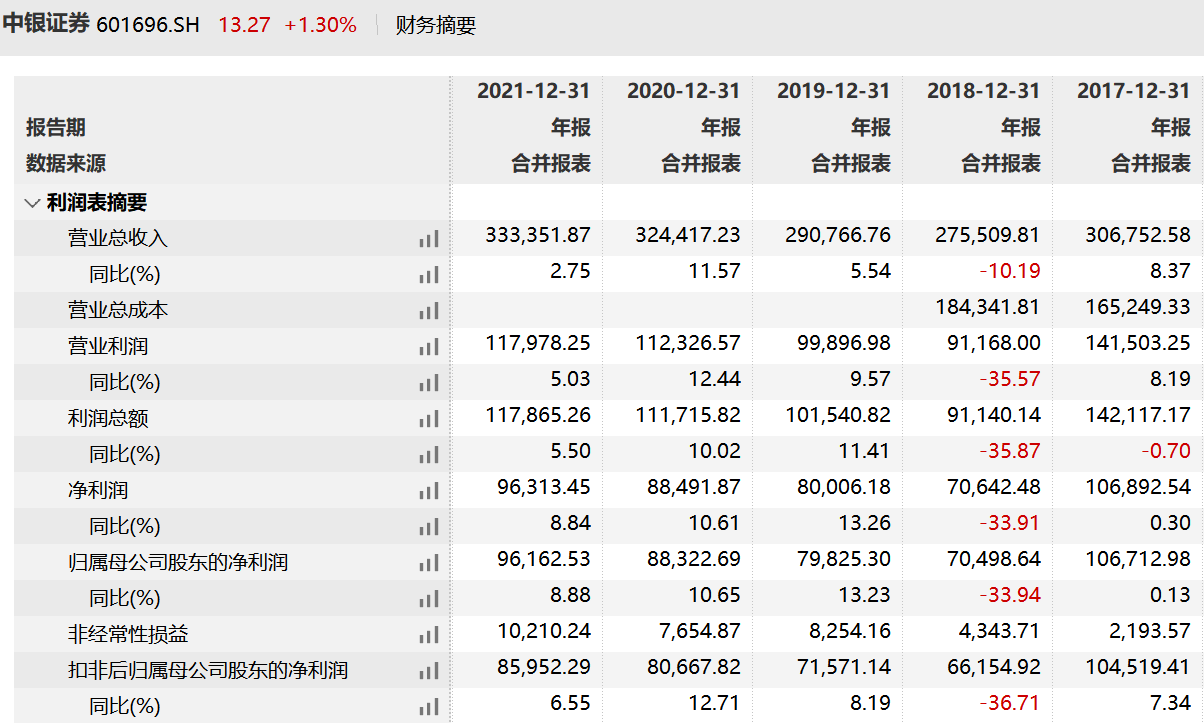This screenshot has height=723, width=1204.
Task: Open chart icon beside 营业总成本
Action: coord(429,311)
